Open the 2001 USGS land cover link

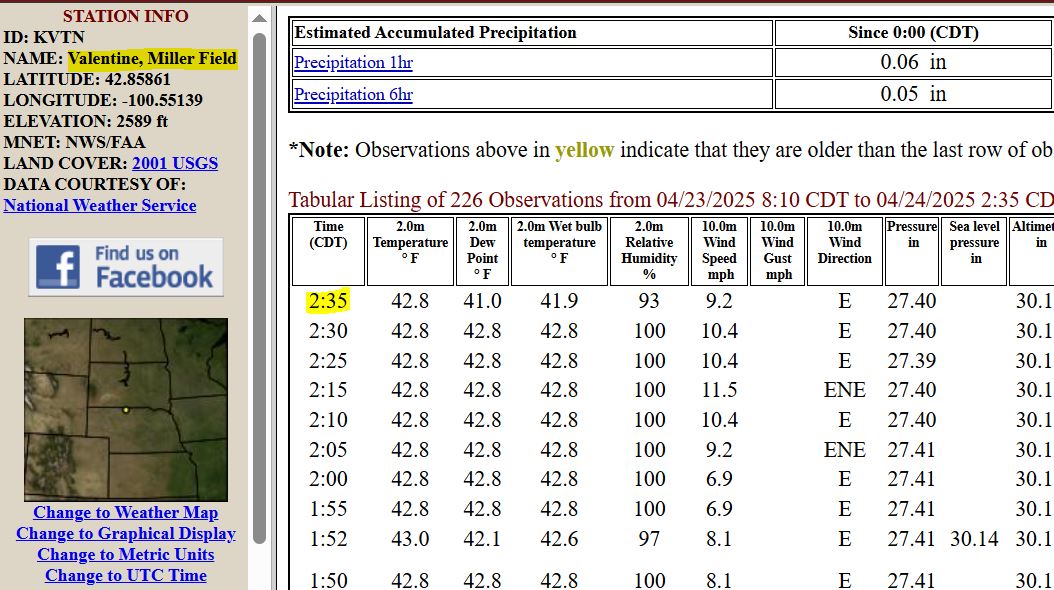coord(175,163)
